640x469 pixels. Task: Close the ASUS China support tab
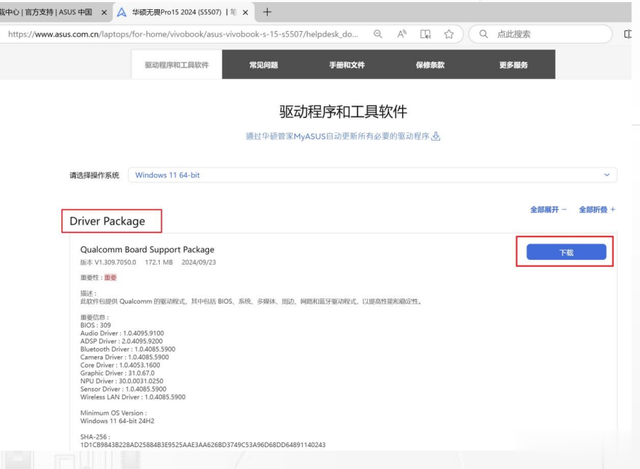pos(104,13)
